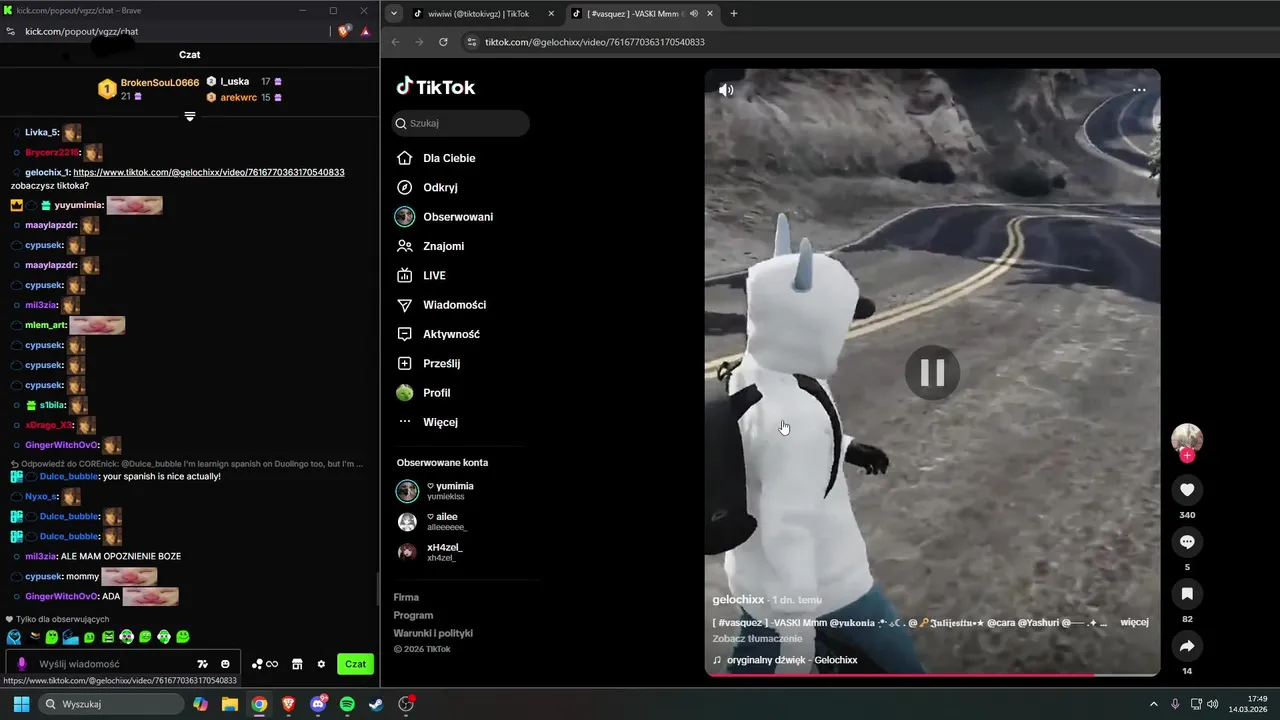1280x720 pixels.
Task: Collapse the Kick leaderboard with arrow
Action: tap(190, 117)
